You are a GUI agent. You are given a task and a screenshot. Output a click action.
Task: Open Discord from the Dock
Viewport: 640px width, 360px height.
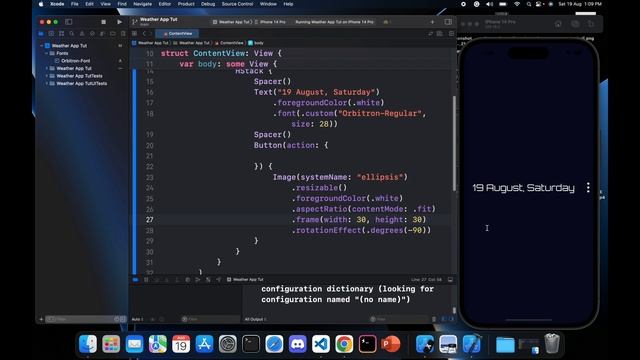[x=298, y=344]
